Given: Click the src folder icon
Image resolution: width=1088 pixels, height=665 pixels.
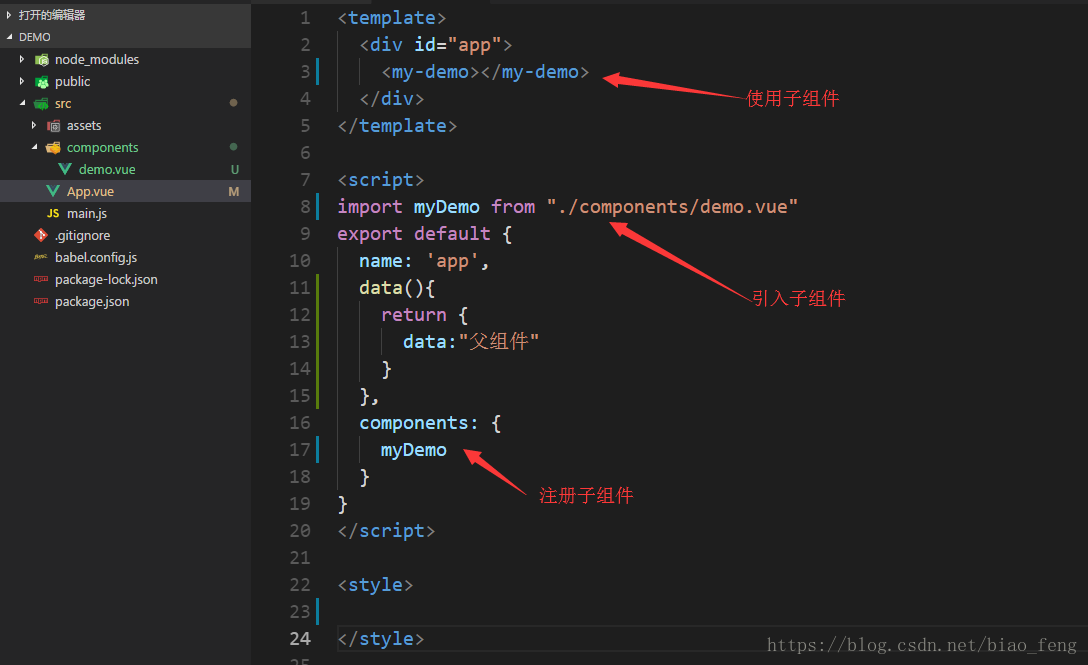Looking at the screenshot, I should [42, 103].
